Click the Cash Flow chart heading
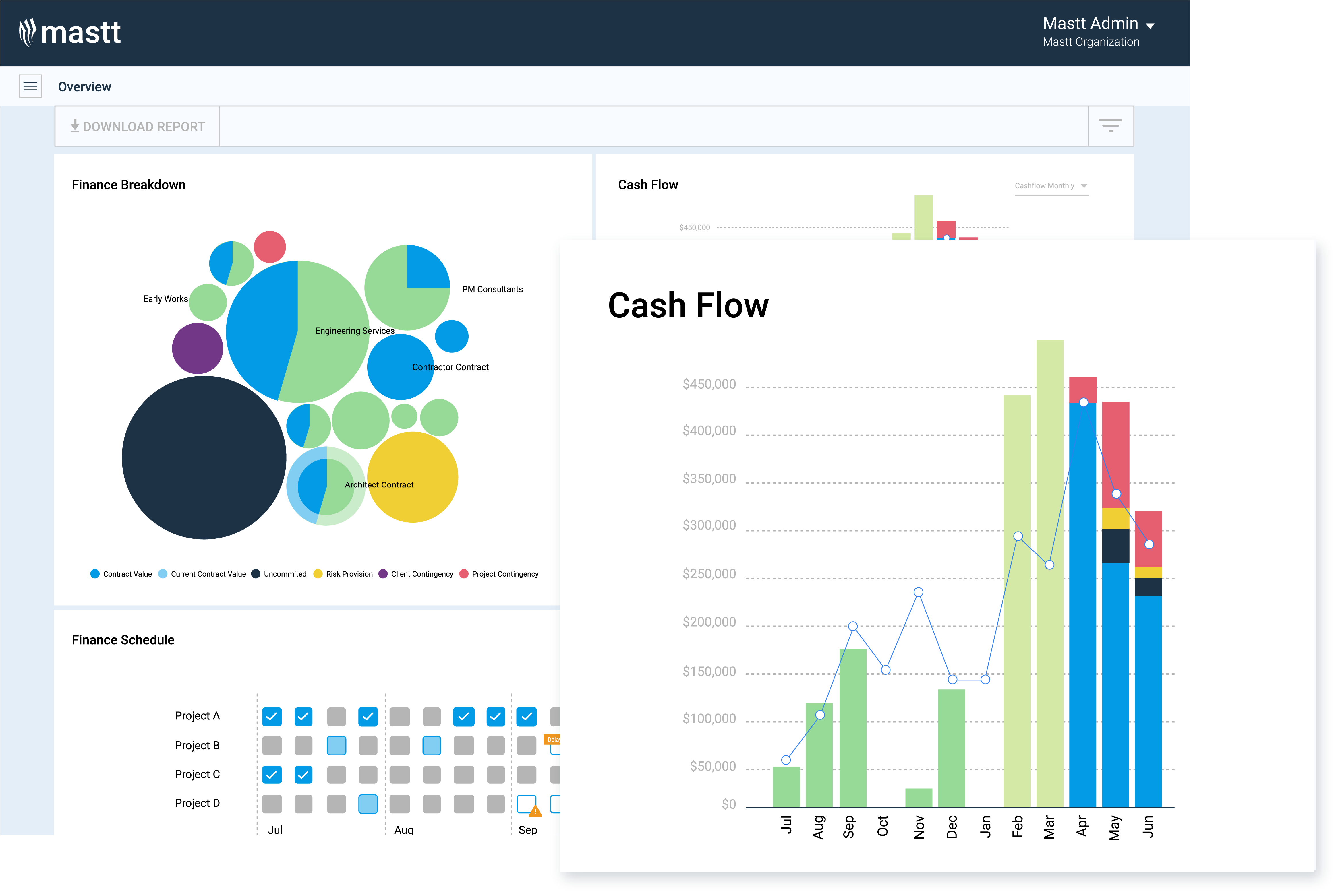Viewport: 1338px width, 896px height. (x=688, y=305)
